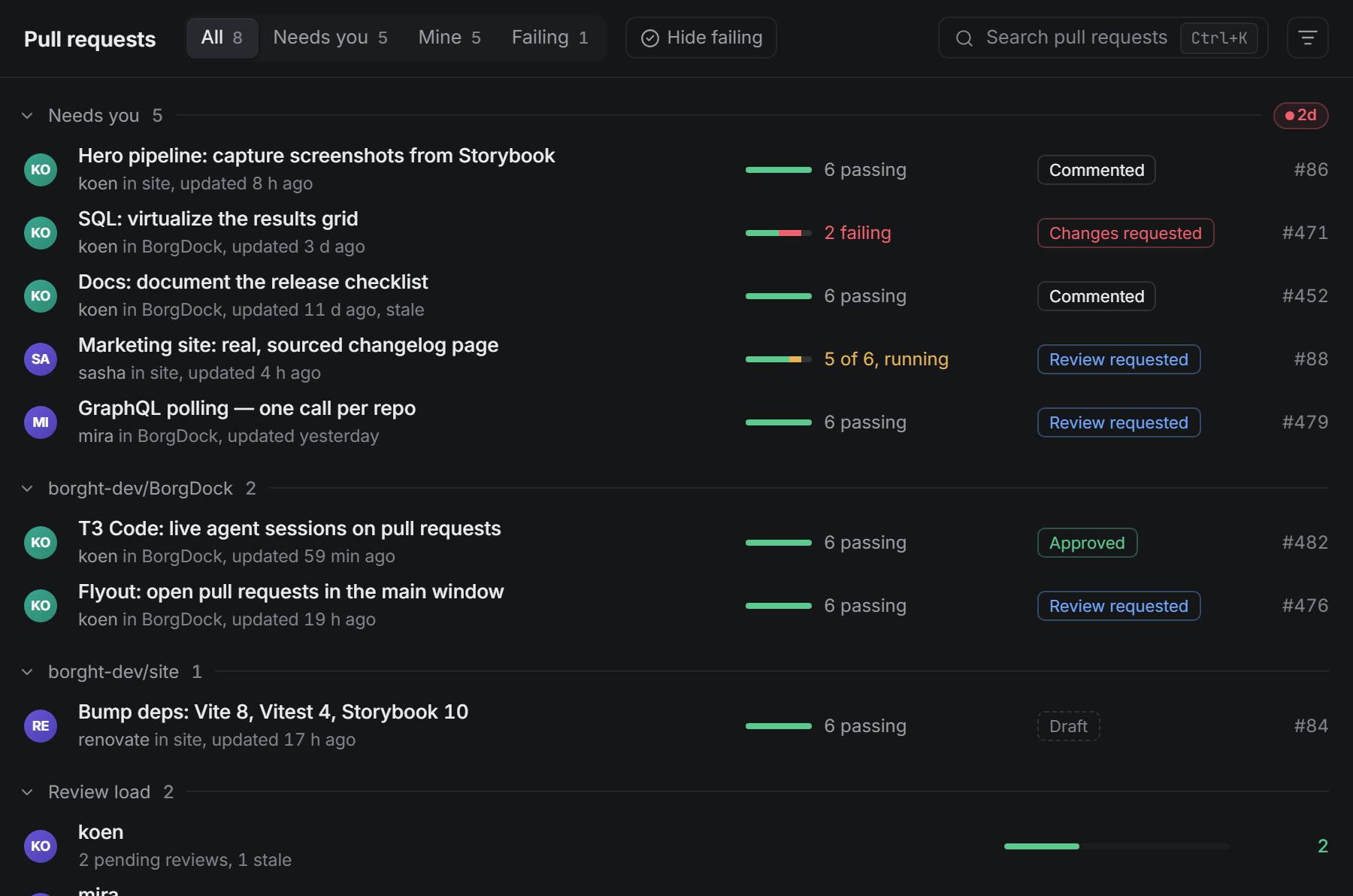This screenshot has width=1353, height=896.
Task: Switch to the Needs you tab
Action: tap(330, 38)
